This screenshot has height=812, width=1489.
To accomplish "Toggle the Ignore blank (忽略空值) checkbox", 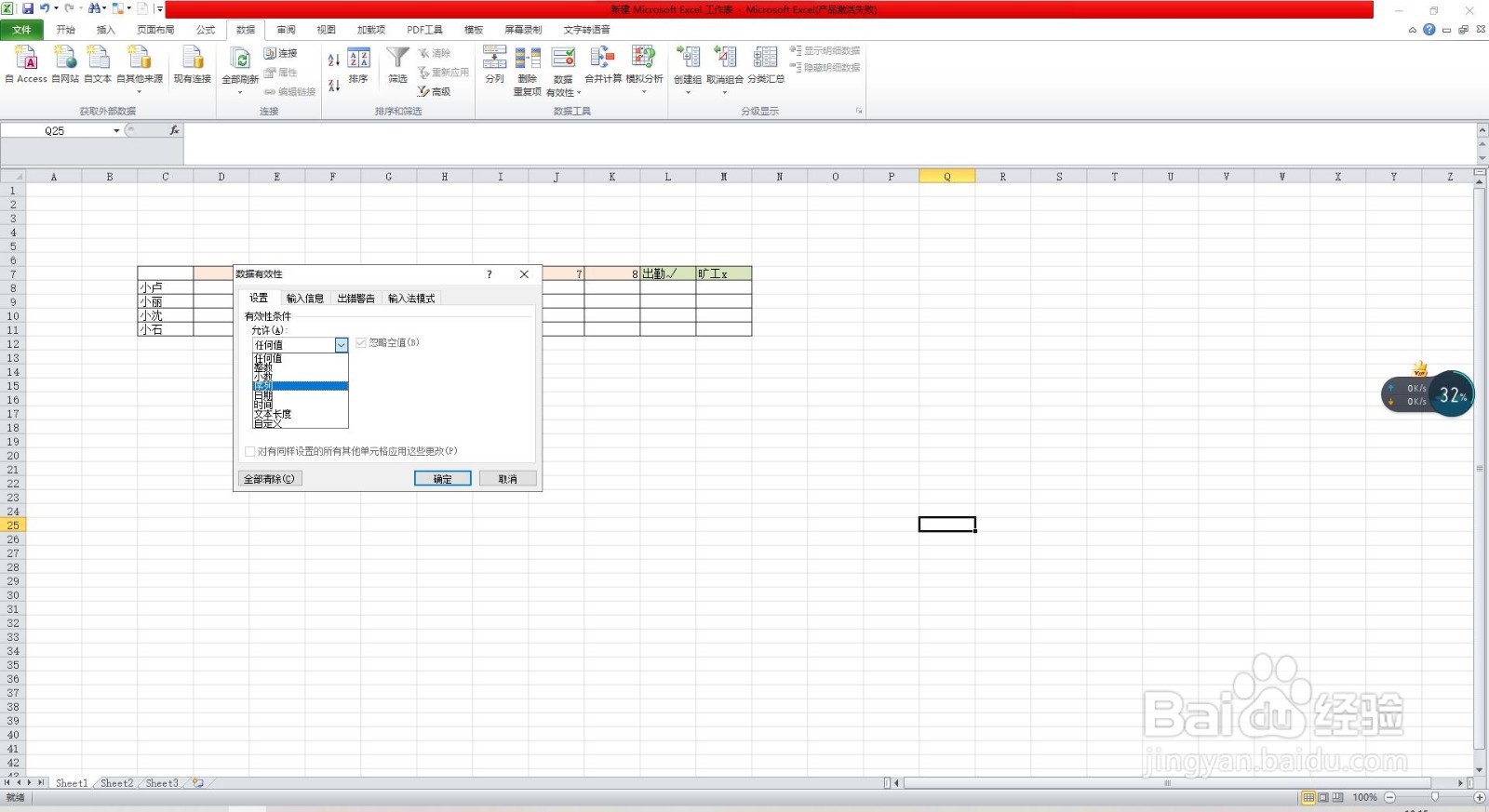I will (x=361, y=342).
